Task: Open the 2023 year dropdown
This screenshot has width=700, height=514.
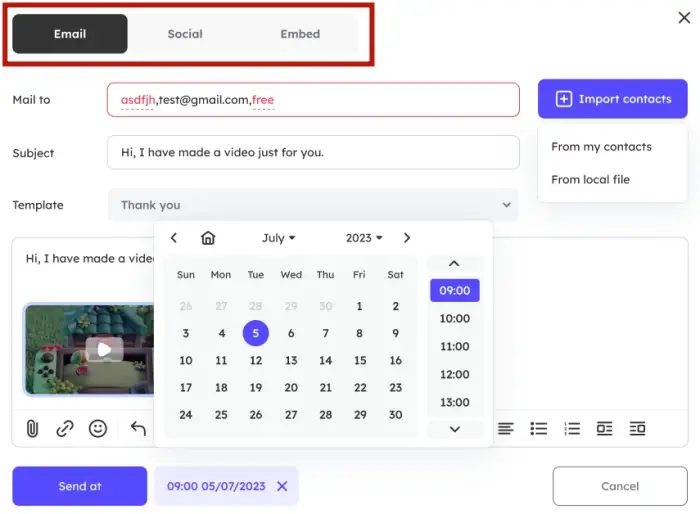Action: tap(364, 238)
